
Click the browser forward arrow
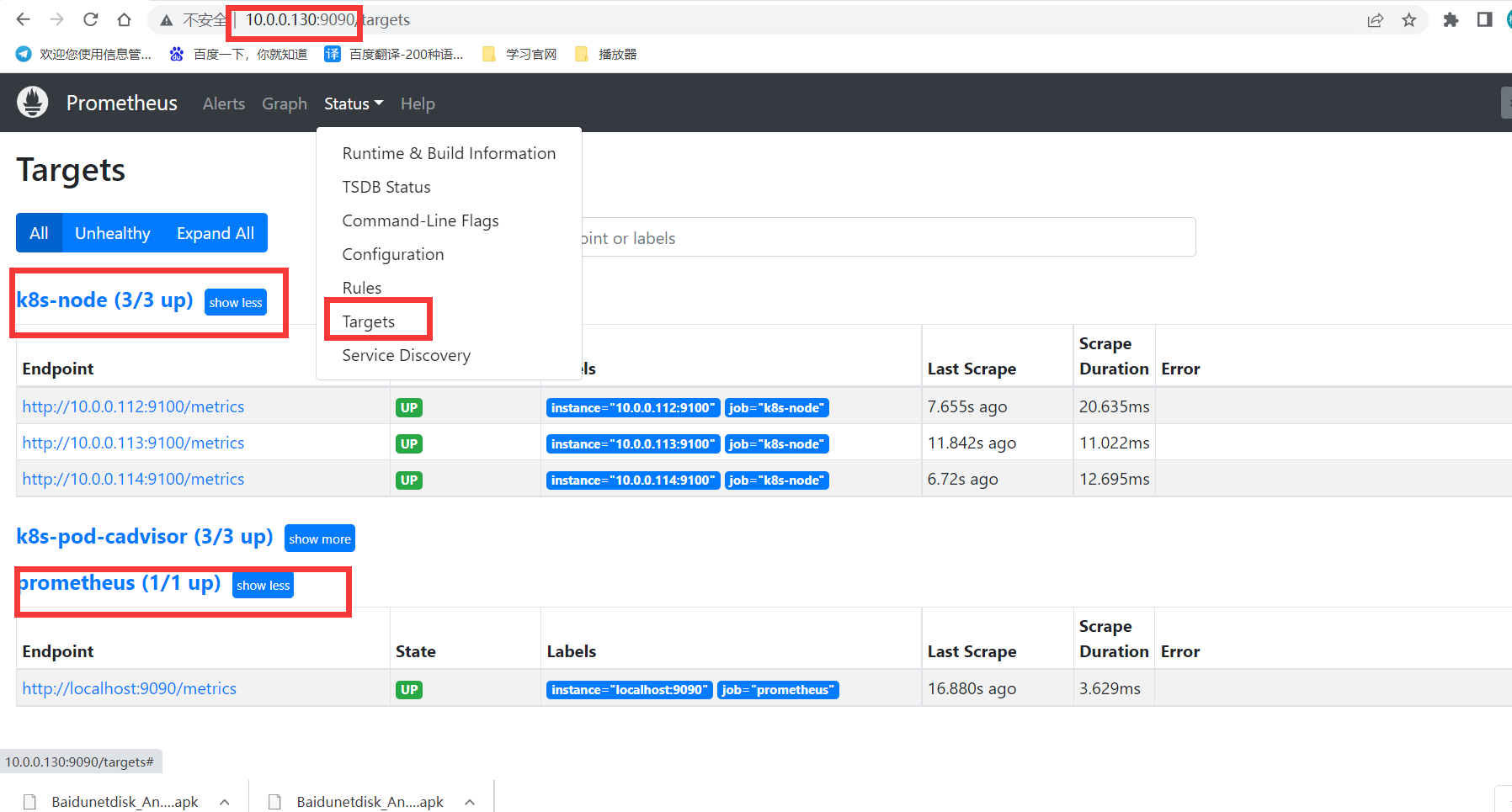56,19
